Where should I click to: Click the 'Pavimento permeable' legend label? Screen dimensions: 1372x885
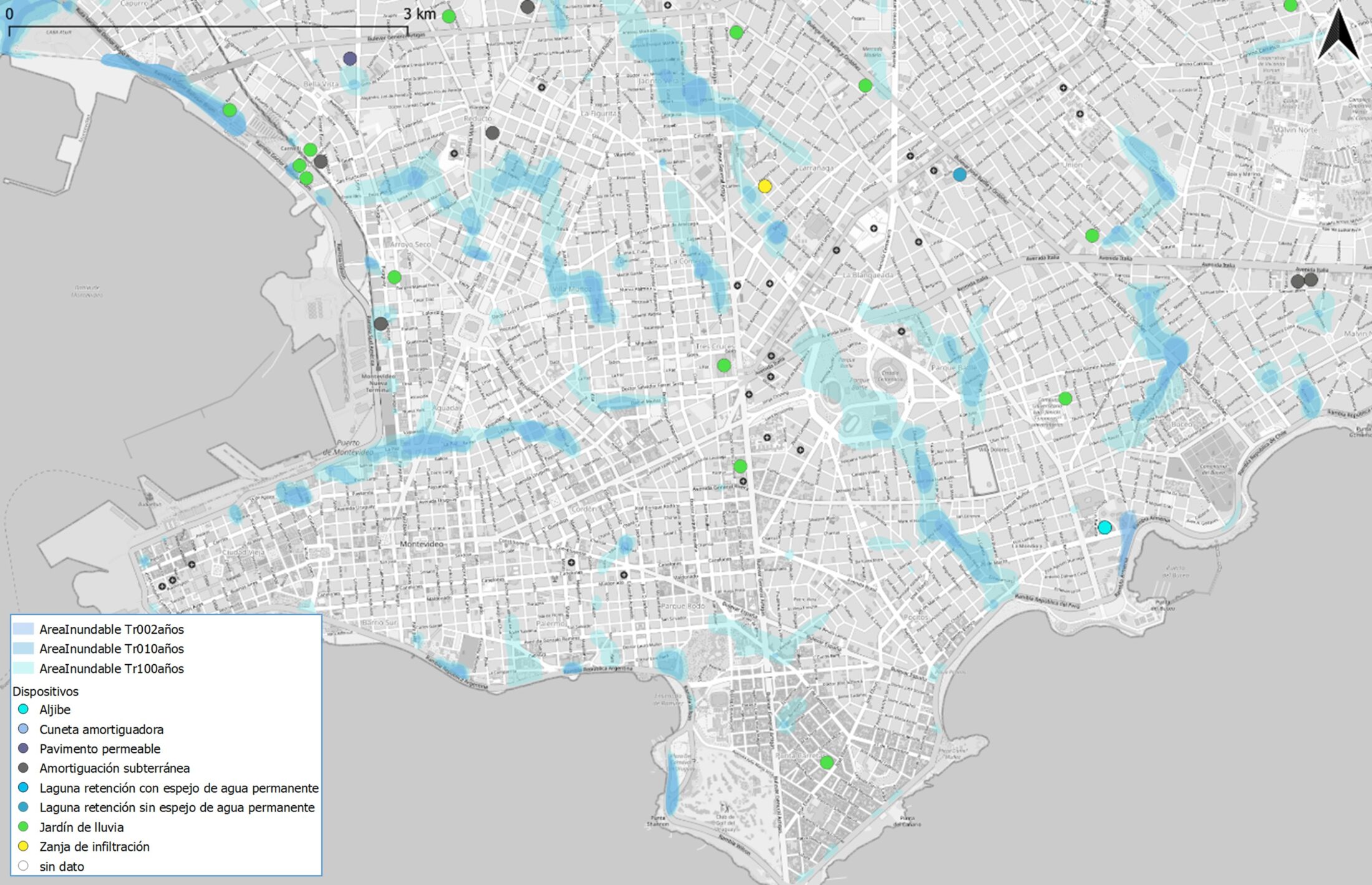click(x=100, y=748)
